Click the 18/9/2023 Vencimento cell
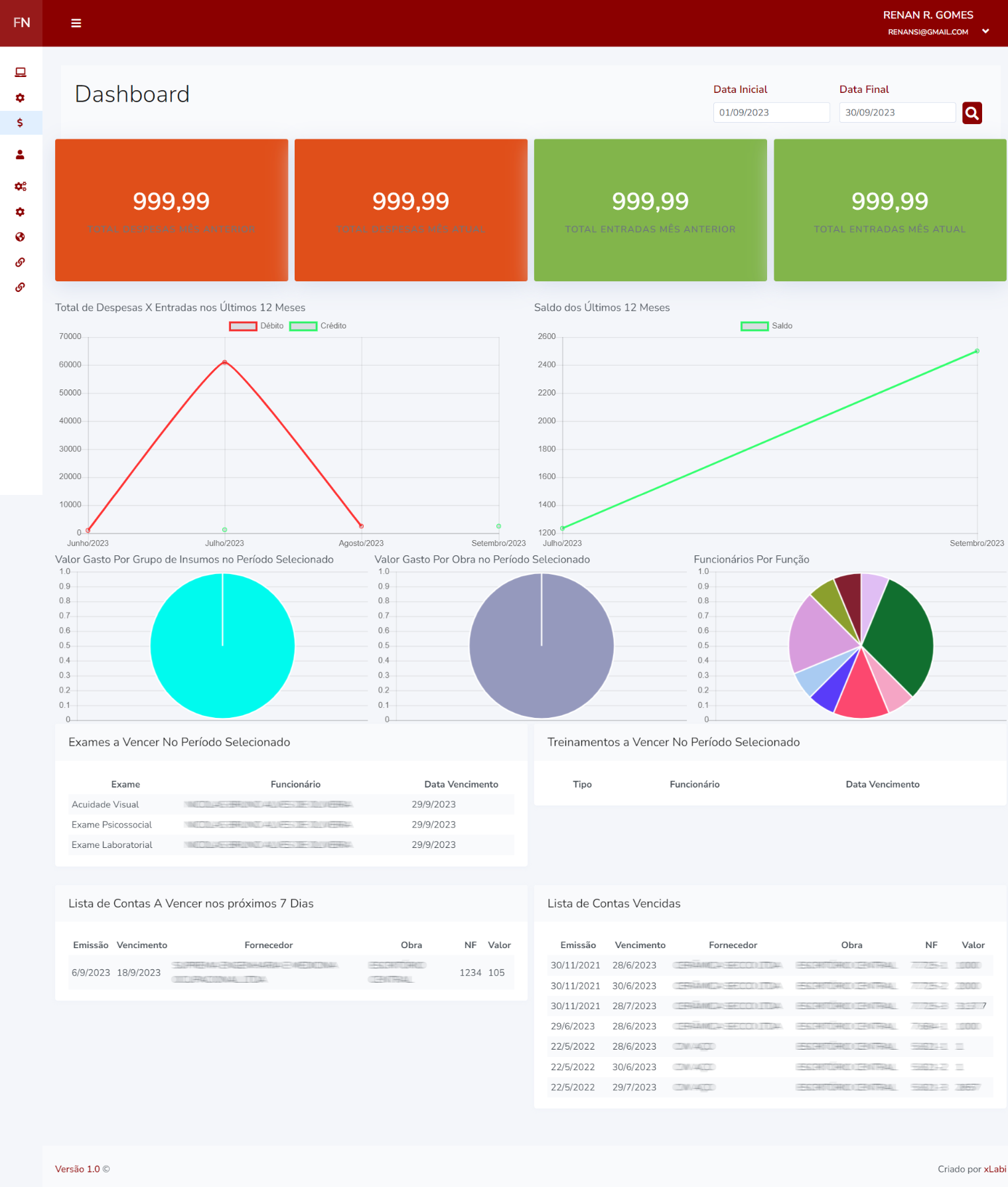 tap(139, 973)
